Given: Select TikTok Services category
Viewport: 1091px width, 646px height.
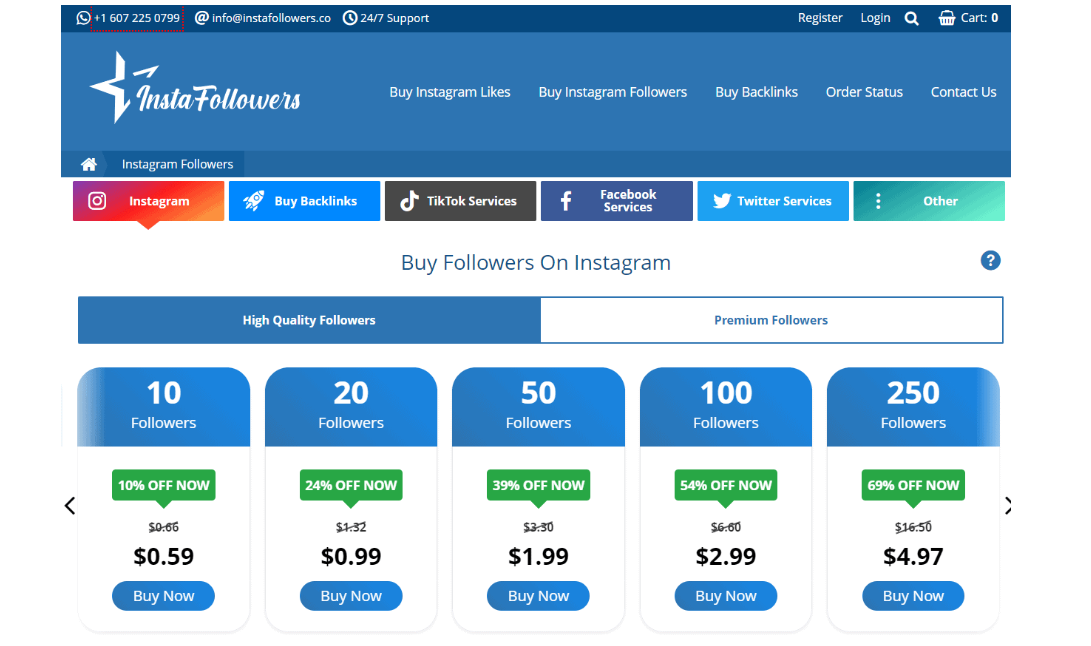Looking at the screenshot, I should pyautogui.click(x=460, y=201).
